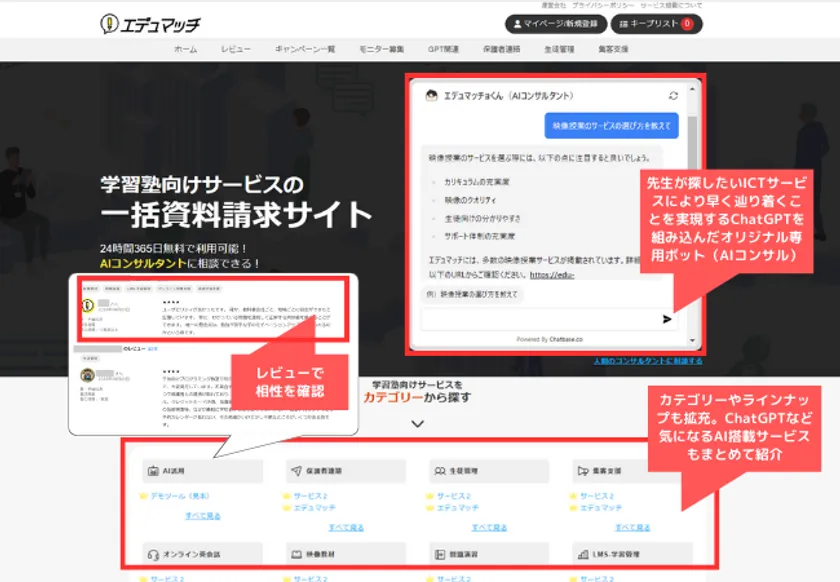Screen dimensions: 840x582
Task: Select 生徒管理 in top navigation bar
Action: (559, 49)
